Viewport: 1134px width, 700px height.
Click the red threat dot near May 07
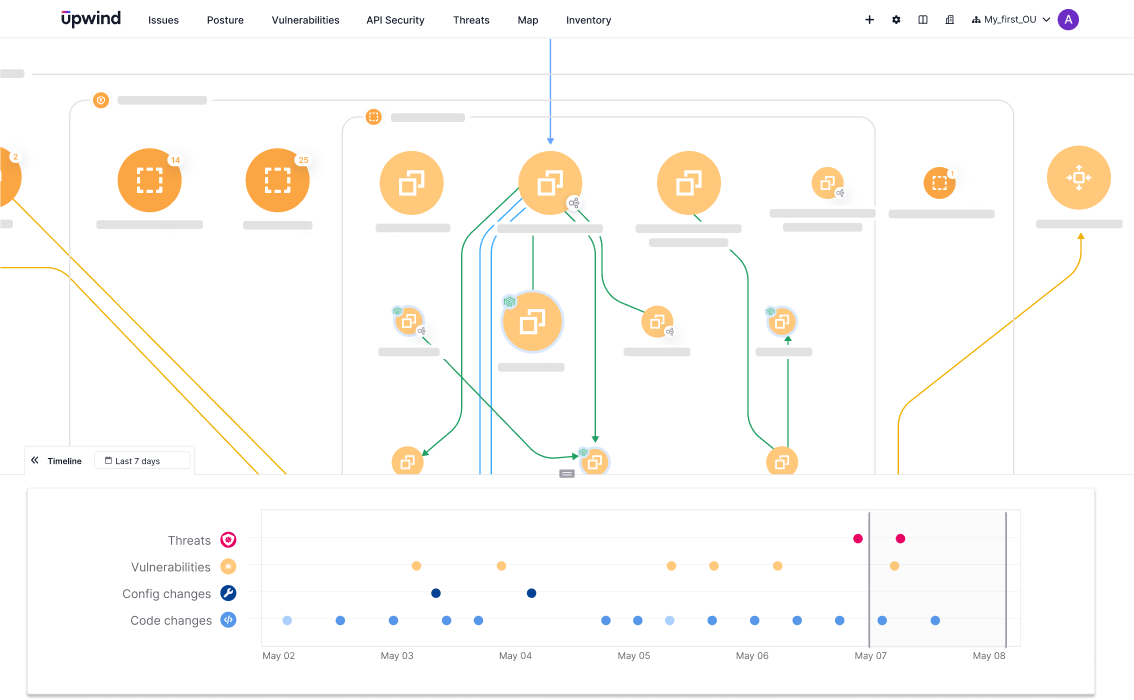(857, 538)
